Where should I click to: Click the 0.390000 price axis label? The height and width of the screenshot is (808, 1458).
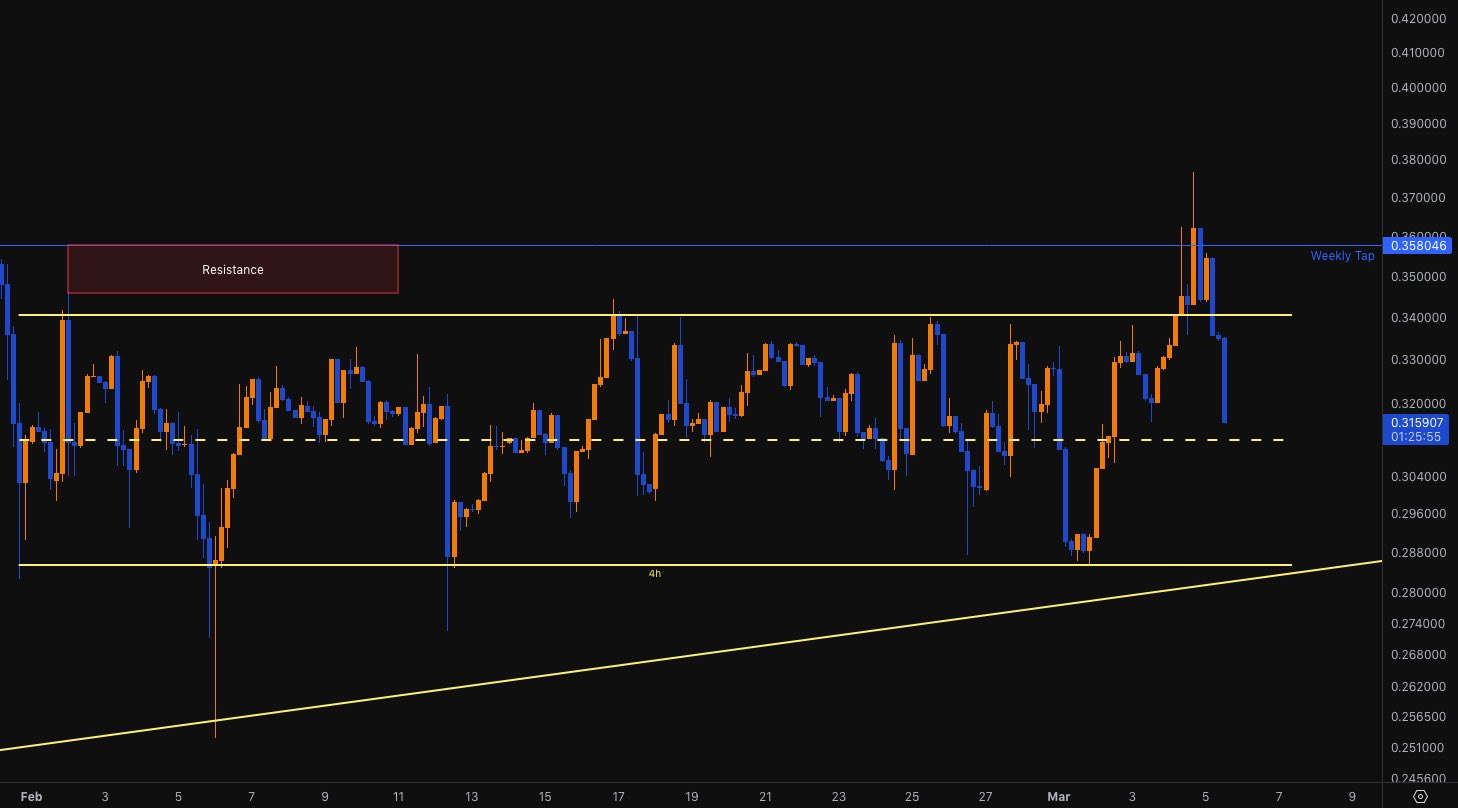point(1417,124)
